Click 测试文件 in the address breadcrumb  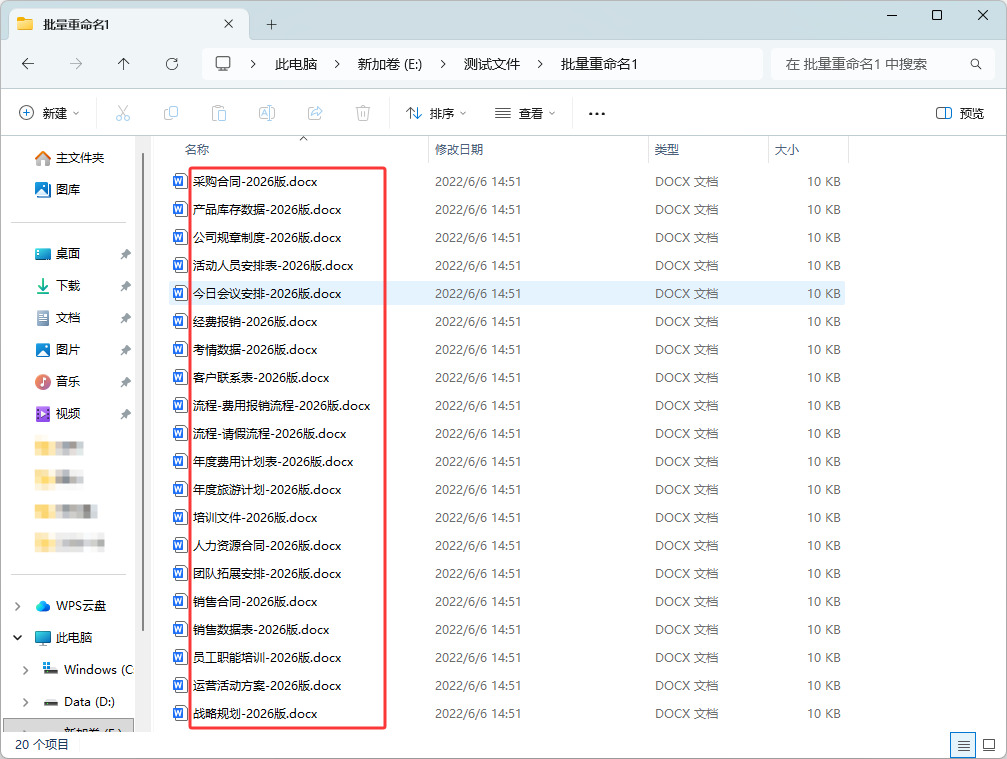492,64
